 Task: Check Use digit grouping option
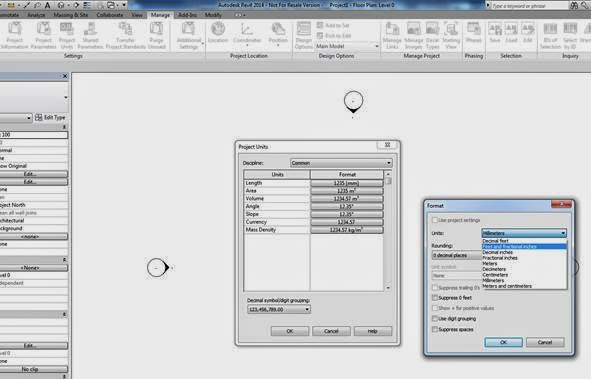tap(435, 319)
